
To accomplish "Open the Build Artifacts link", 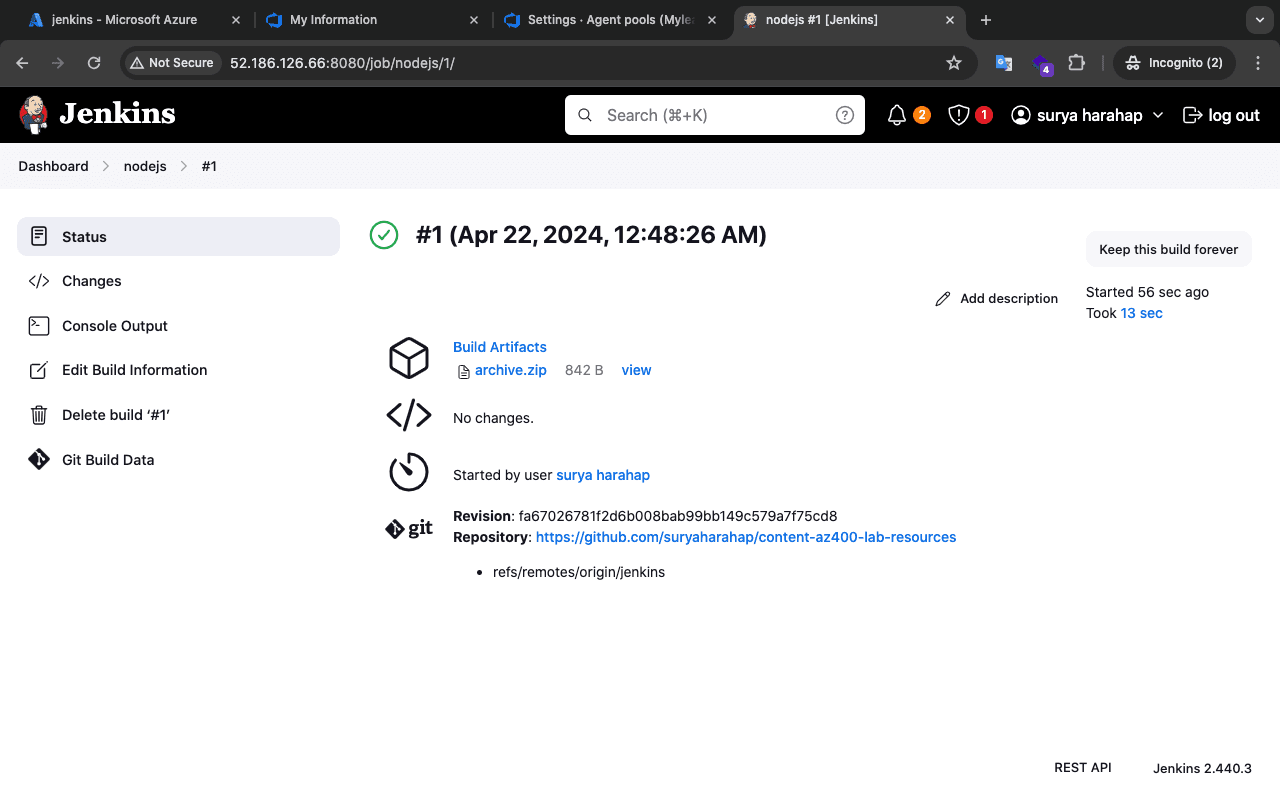I will (500, 347).
